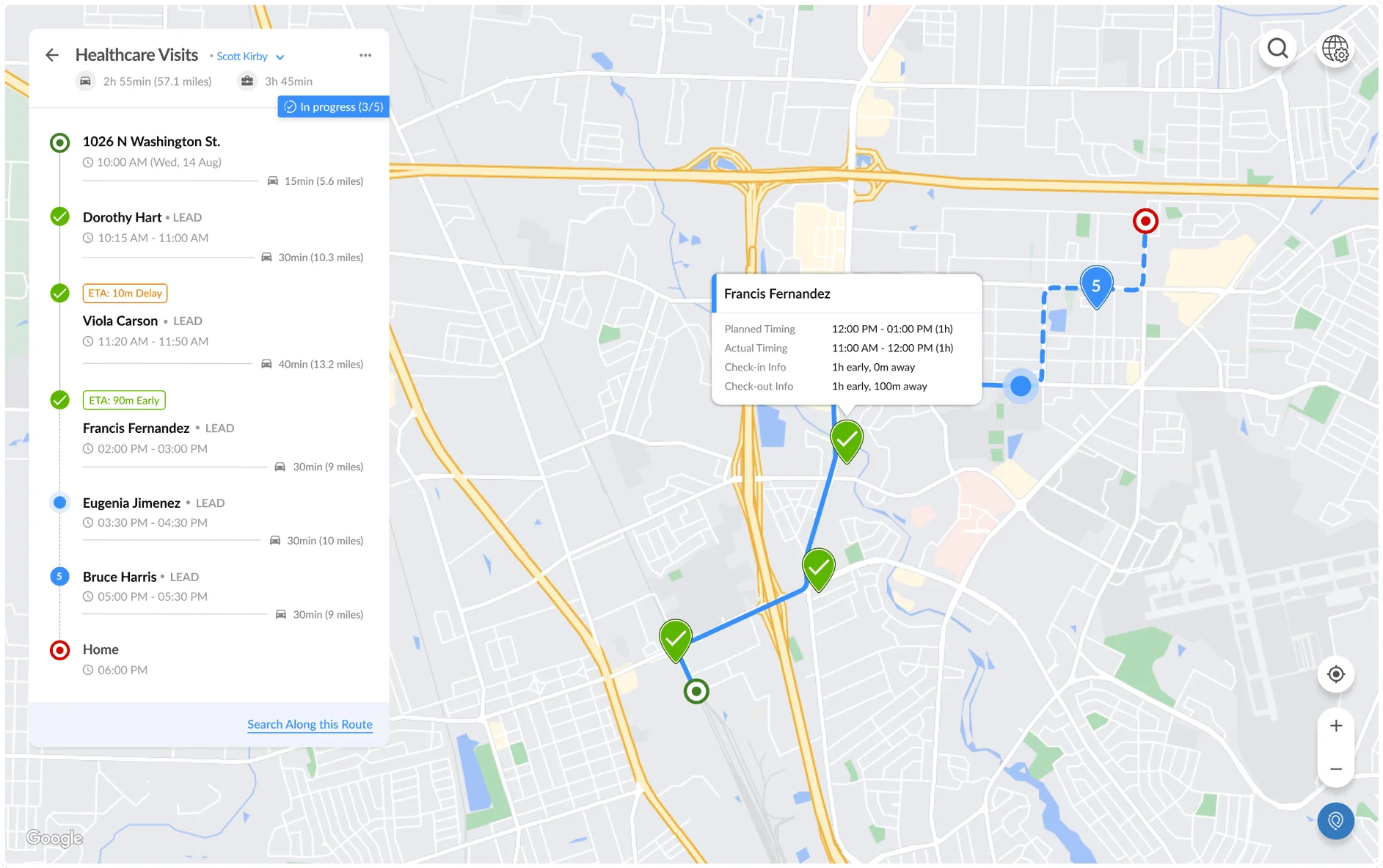Select the Eugenia Jimenez stop entry

pos(131,503)
